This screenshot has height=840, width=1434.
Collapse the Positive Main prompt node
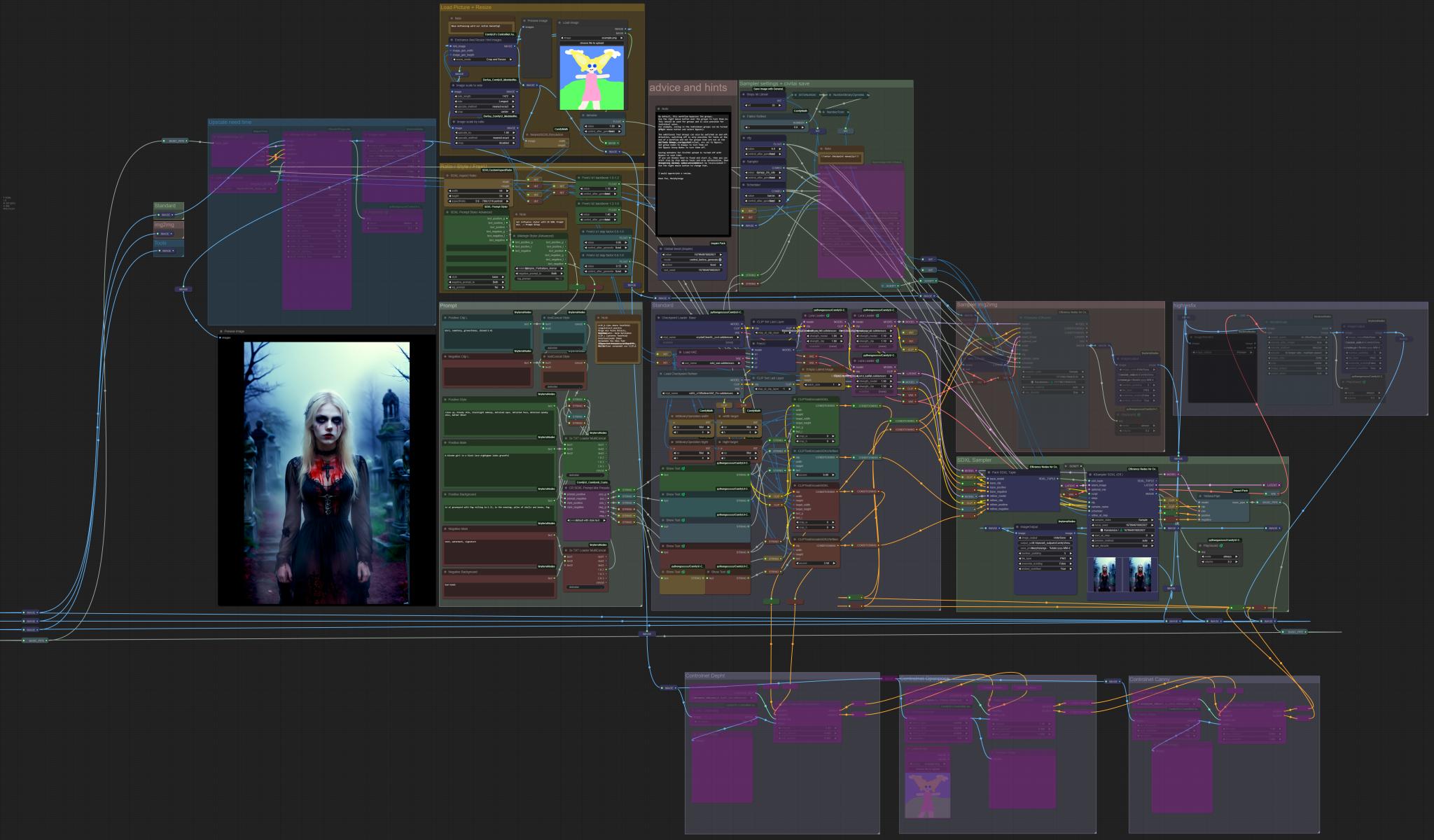pos(446,442)
